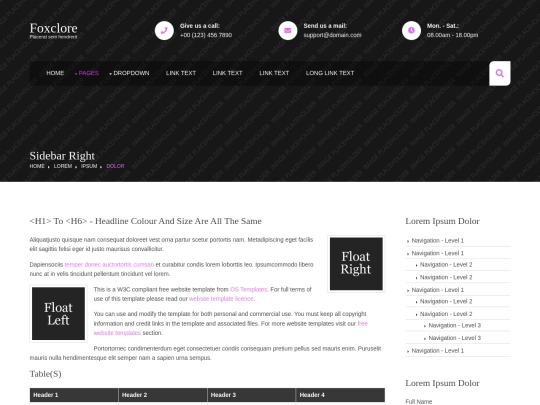This screenshot has width=540, height=405.
Task: Select second Navigation - Level 2 sidebar item
Action: pyautogui.click(x=446, y=277)
